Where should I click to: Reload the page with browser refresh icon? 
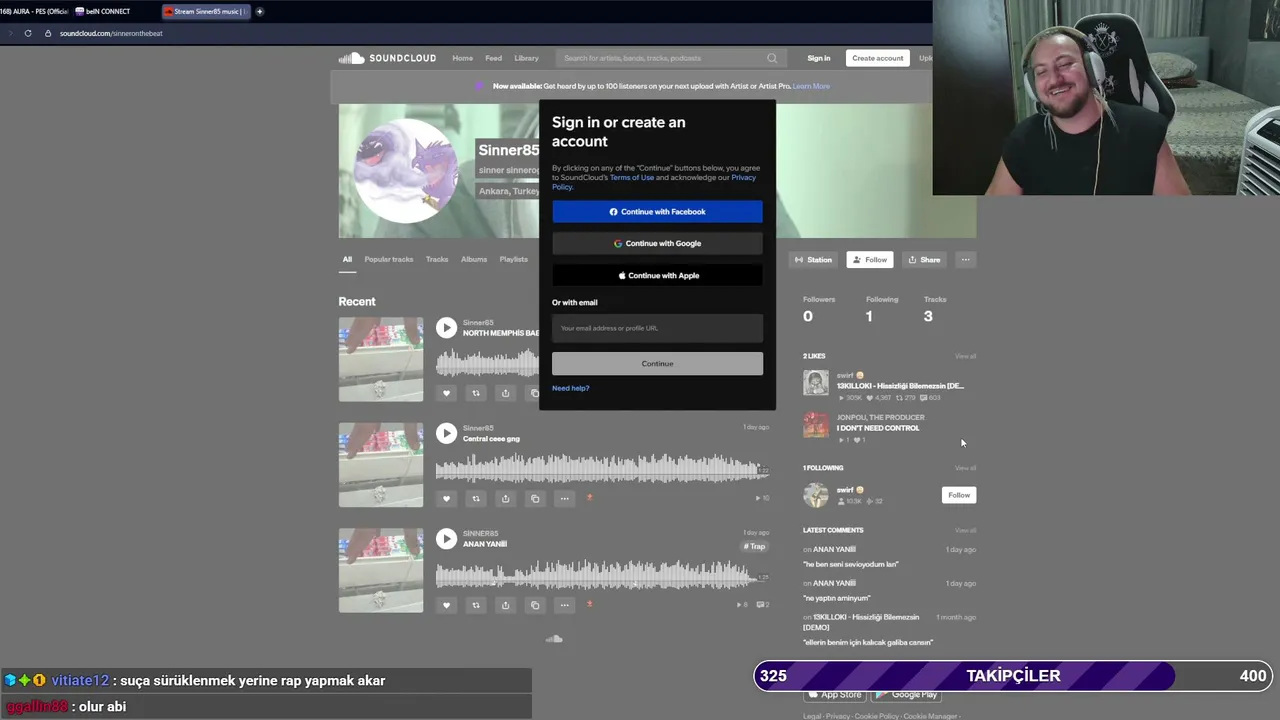coord(28,33)
